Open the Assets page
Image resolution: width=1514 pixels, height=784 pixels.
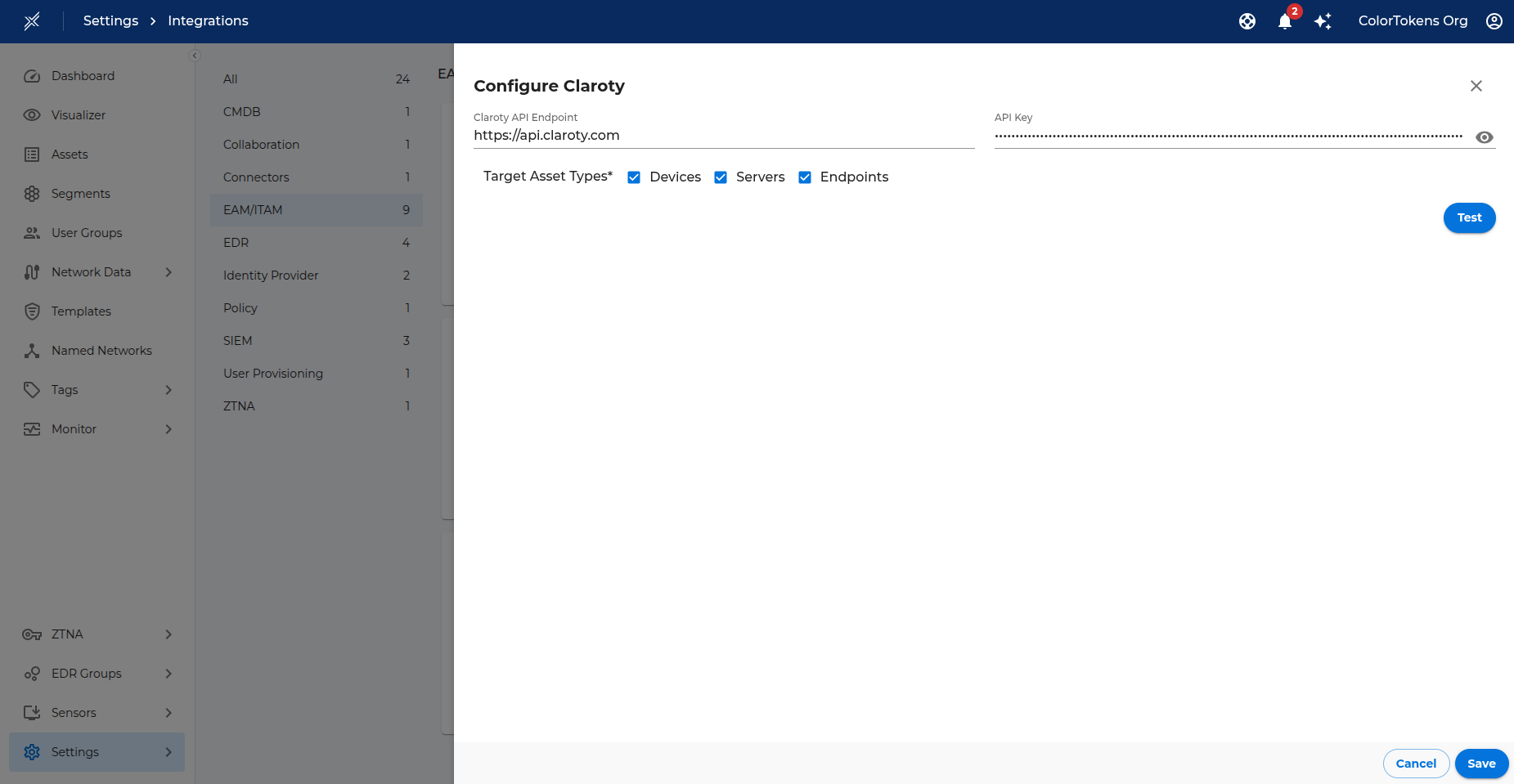[x=70, y=154]
